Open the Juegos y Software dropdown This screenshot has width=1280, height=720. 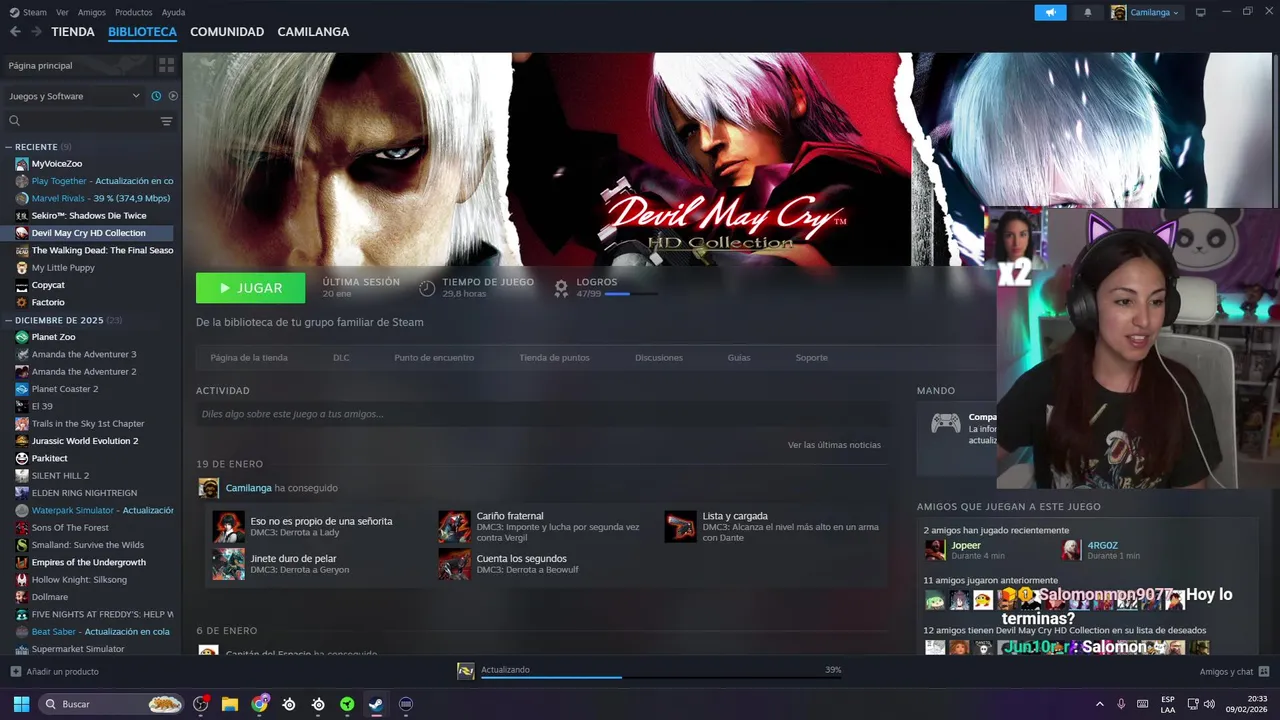[75, 96]
